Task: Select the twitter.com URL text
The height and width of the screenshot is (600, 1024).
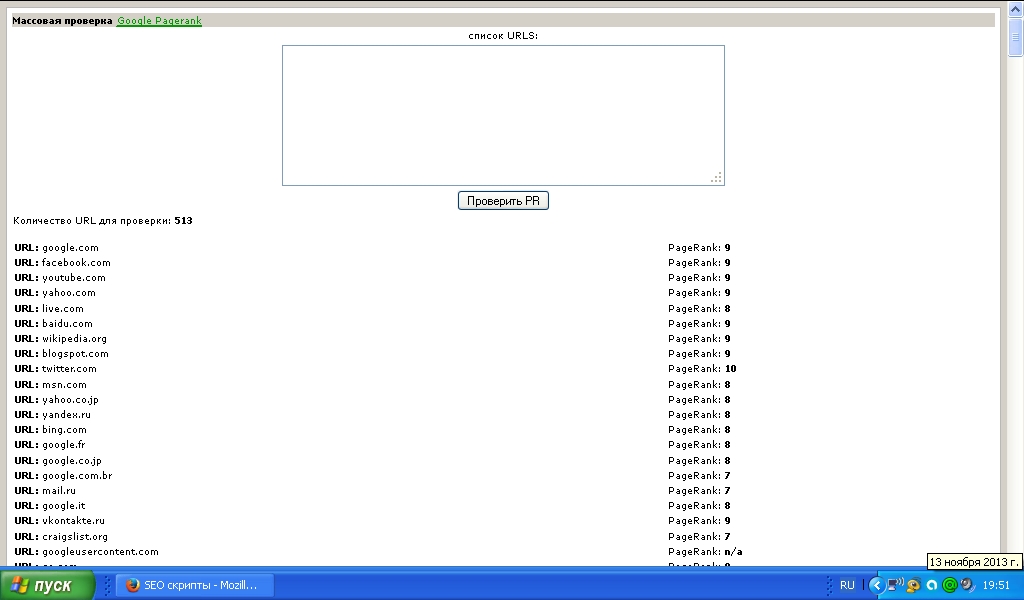Action: 69,368
